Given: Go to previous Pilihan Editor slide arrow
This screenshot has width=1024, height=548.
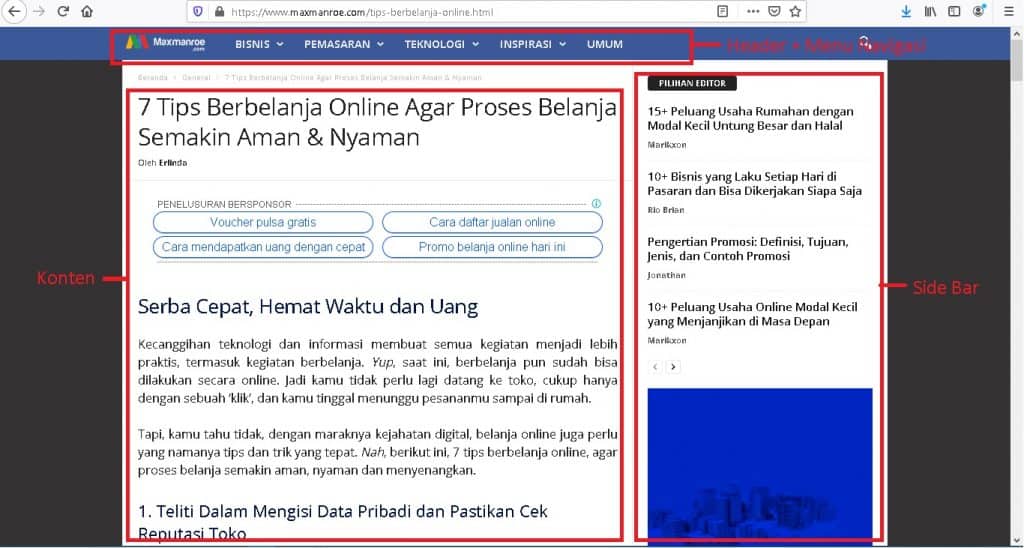Looking at the screenshot, I should click(x=655, y=366).
